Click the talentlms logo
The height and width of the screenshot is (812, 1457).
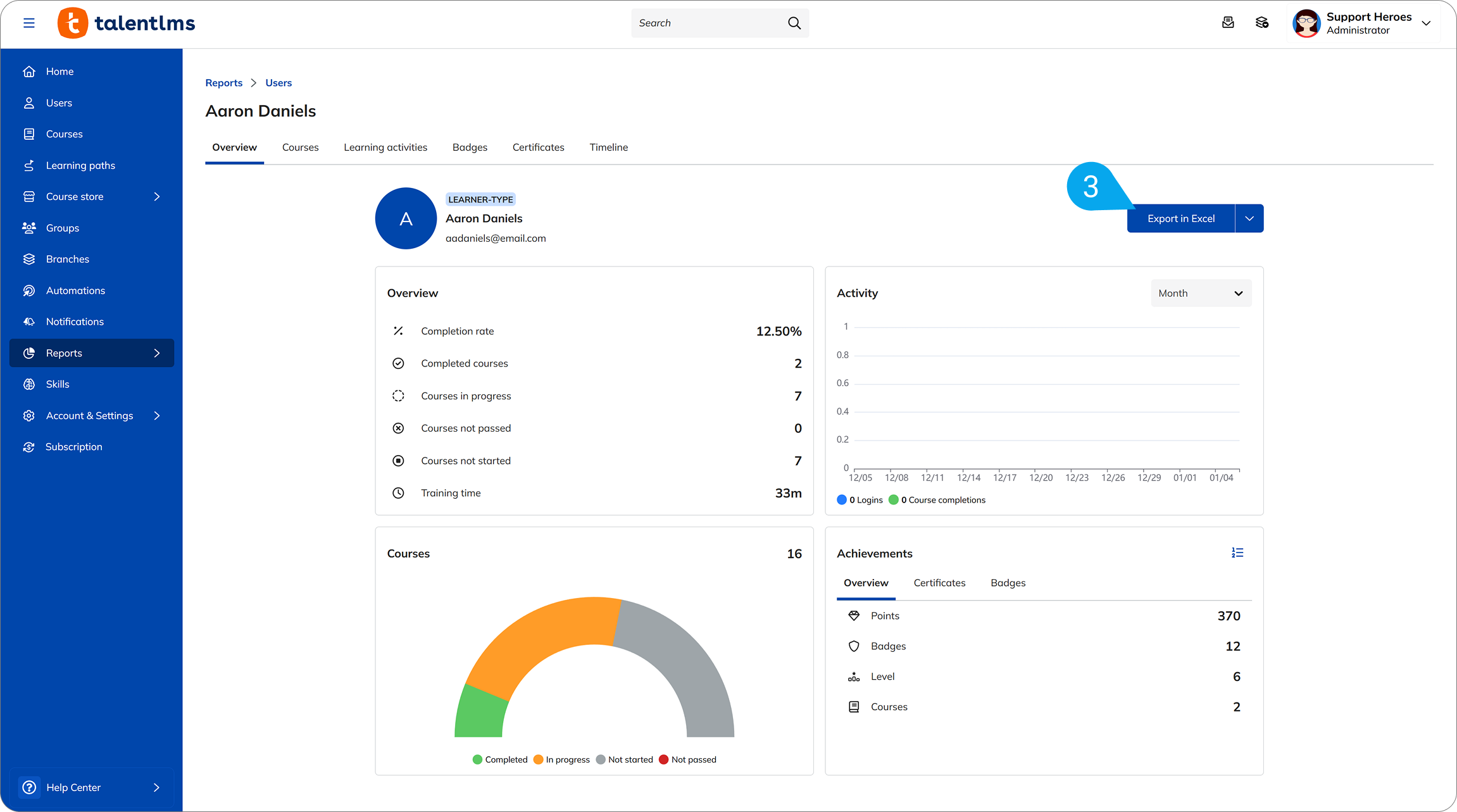click(x=125, y=22)
